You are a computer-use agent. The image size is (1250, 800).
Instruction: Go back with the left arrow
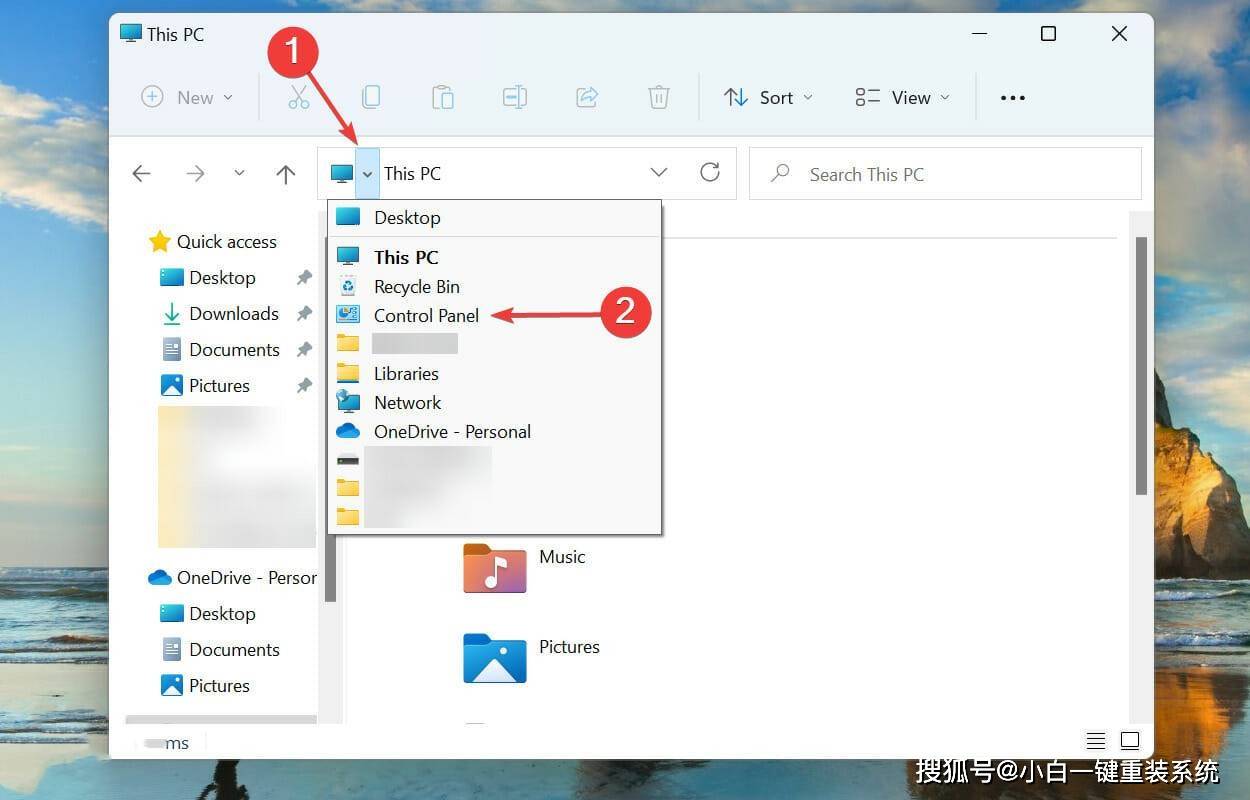point(142,174)
